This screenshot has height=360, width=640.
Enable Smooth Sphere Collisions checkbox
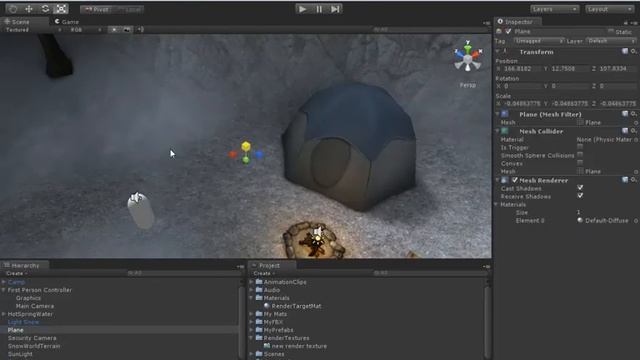coord(580,155)
